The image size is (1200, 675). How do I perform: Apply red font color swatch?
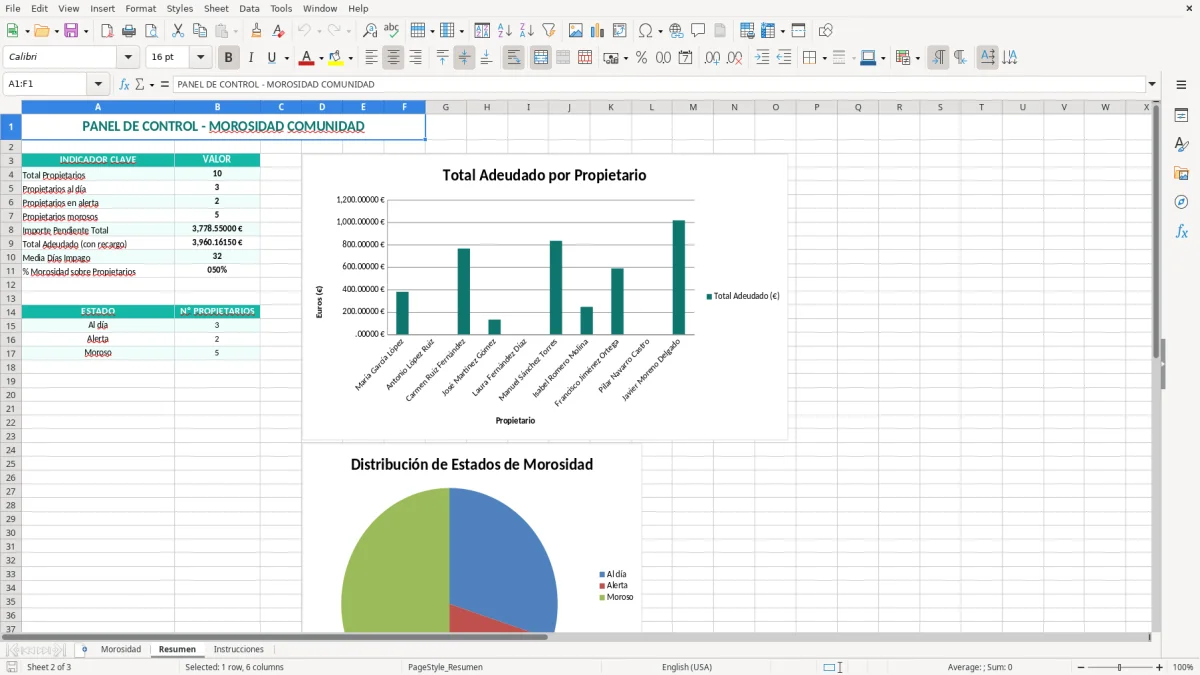tap(307, 58)
